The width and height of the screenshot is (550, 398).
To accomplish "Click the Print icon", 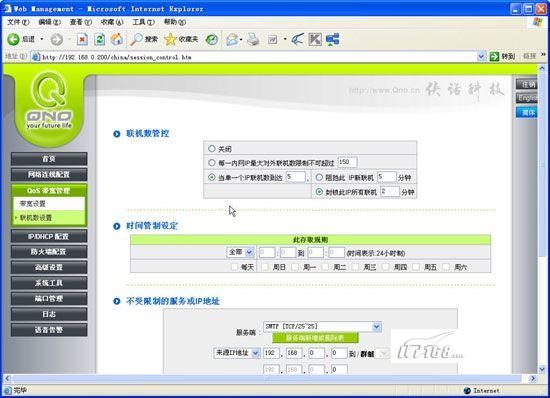I will pos(253,39).
